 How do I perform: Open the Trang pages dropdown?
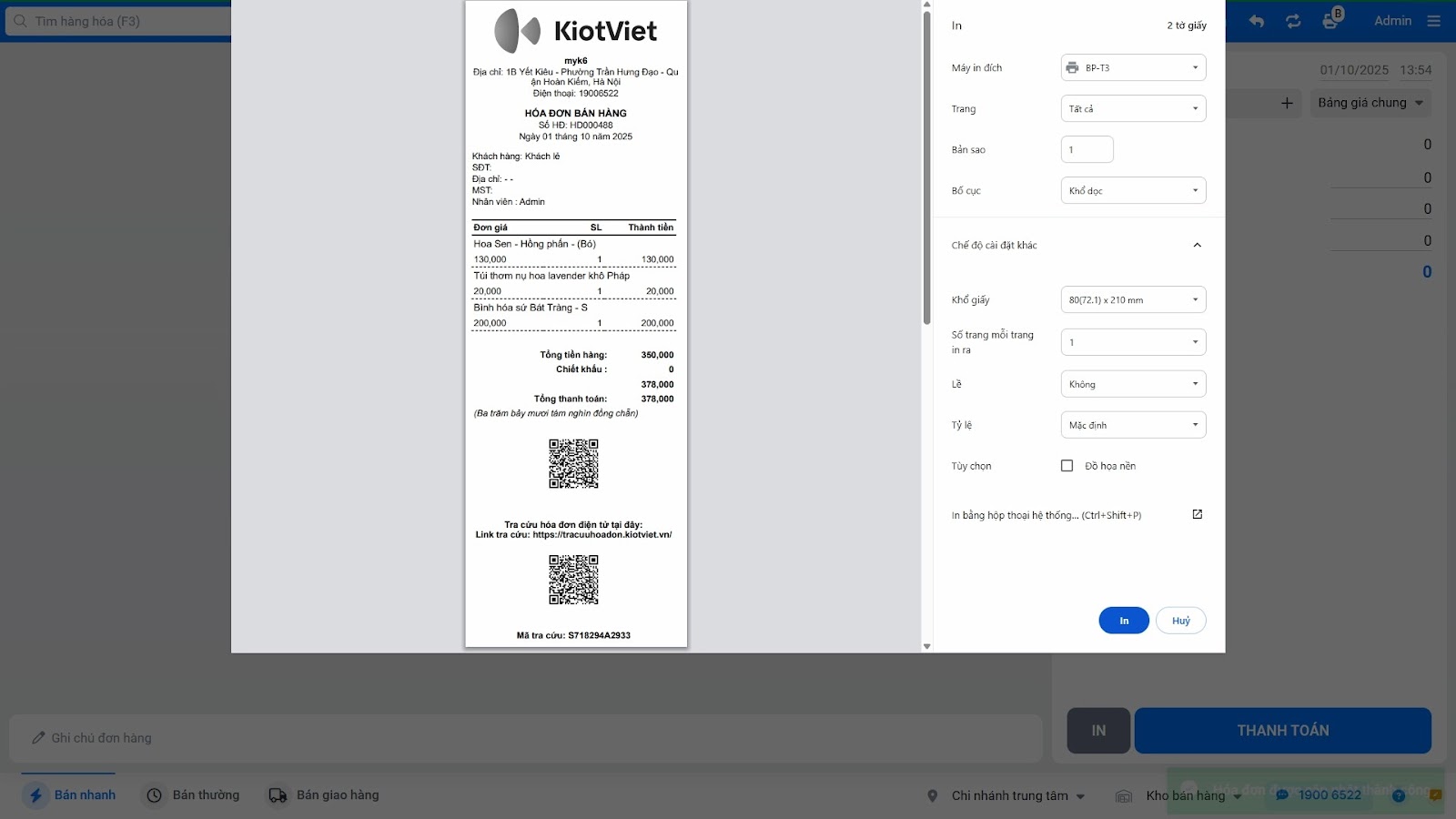tap(1133, 108)
